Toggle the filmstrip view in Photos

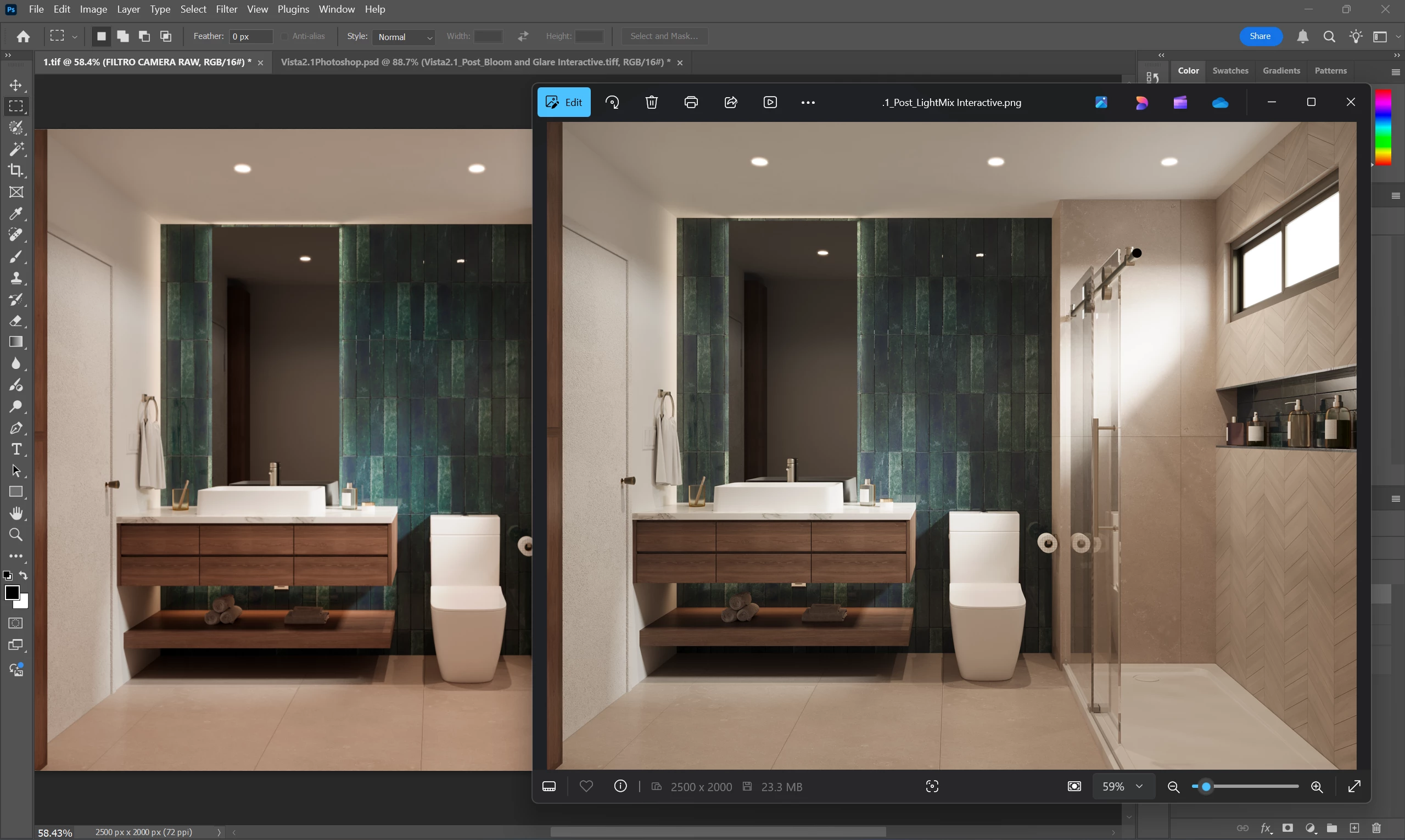(x=549, y=786)
